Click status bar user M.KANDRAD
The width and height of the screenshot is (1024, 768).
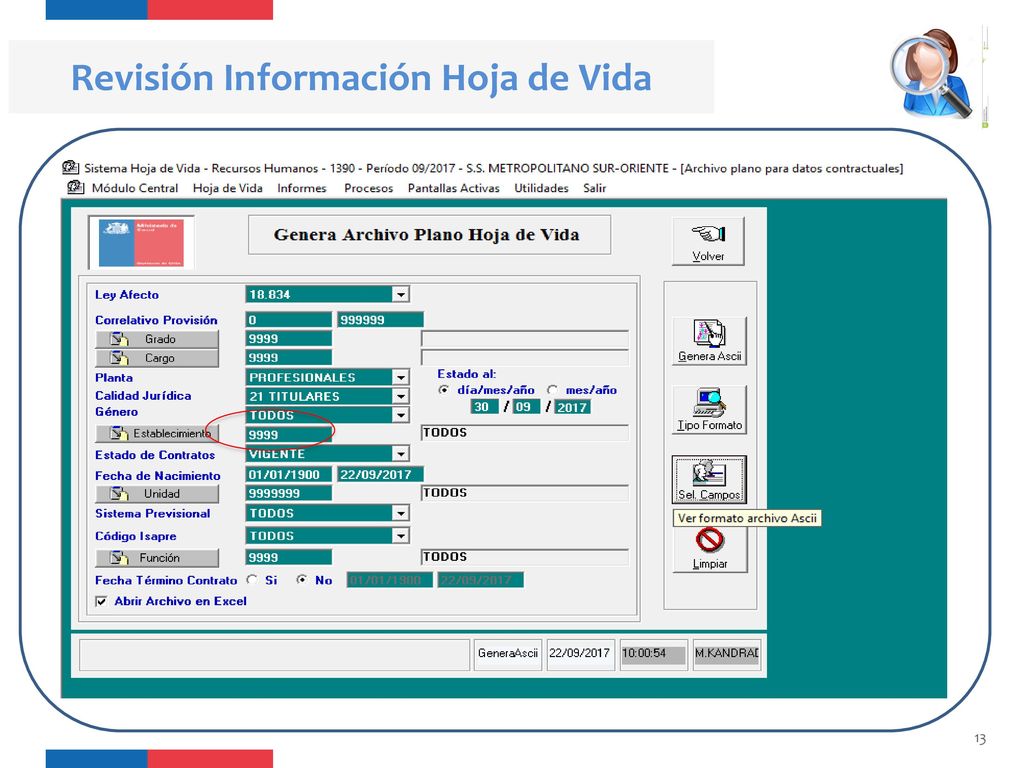click(x=727, y=653)
